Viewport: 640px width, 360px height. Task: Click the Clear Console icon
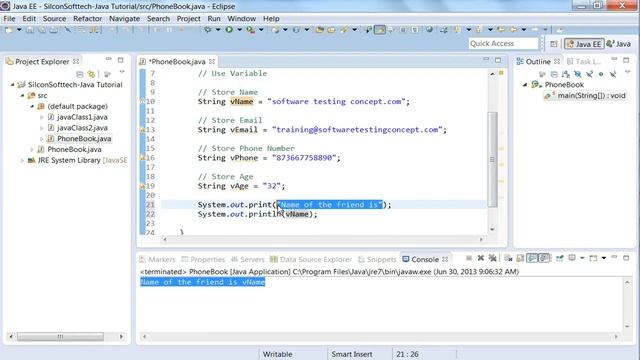pyautogui.click(x=508, y=258)
